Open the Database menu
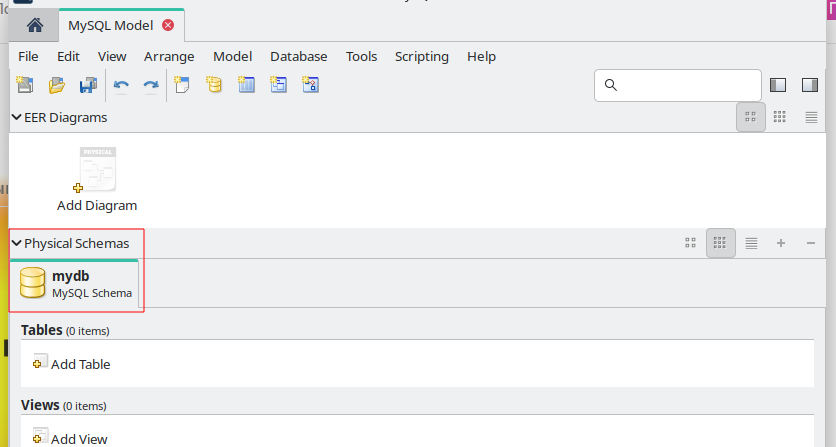The image size is (836, 447). (298, 57)
